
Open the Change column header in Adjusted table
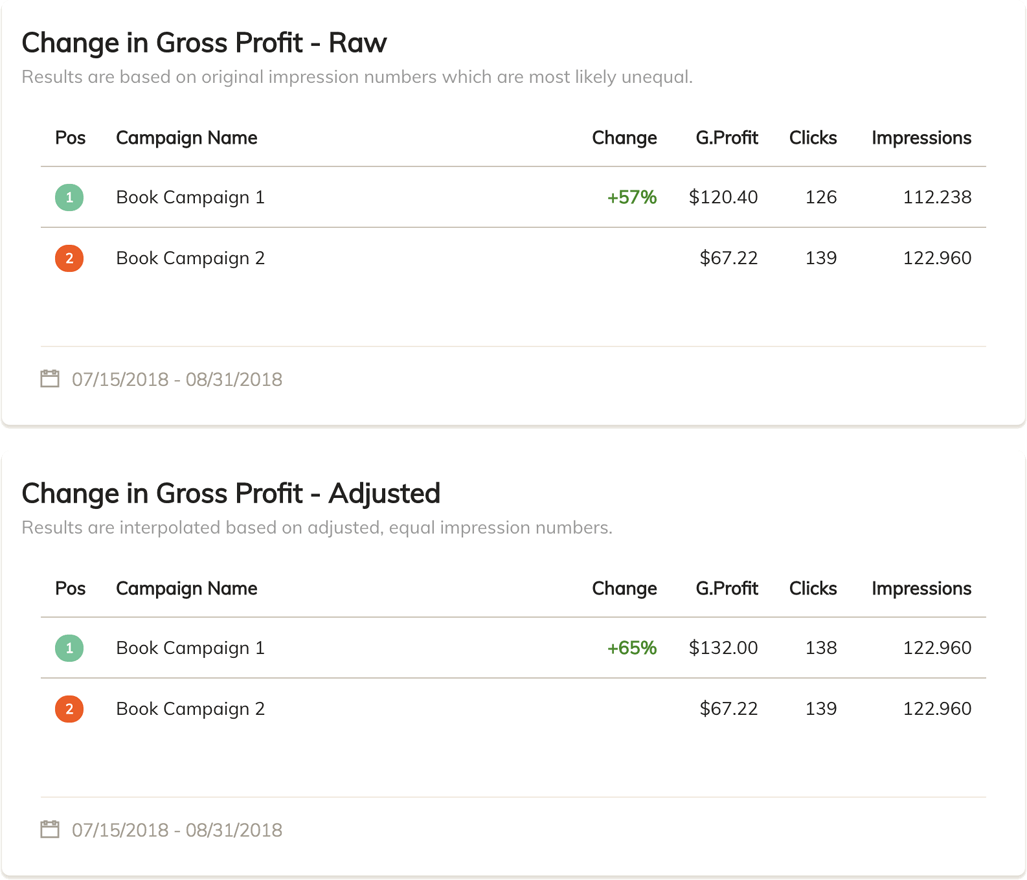624,589
